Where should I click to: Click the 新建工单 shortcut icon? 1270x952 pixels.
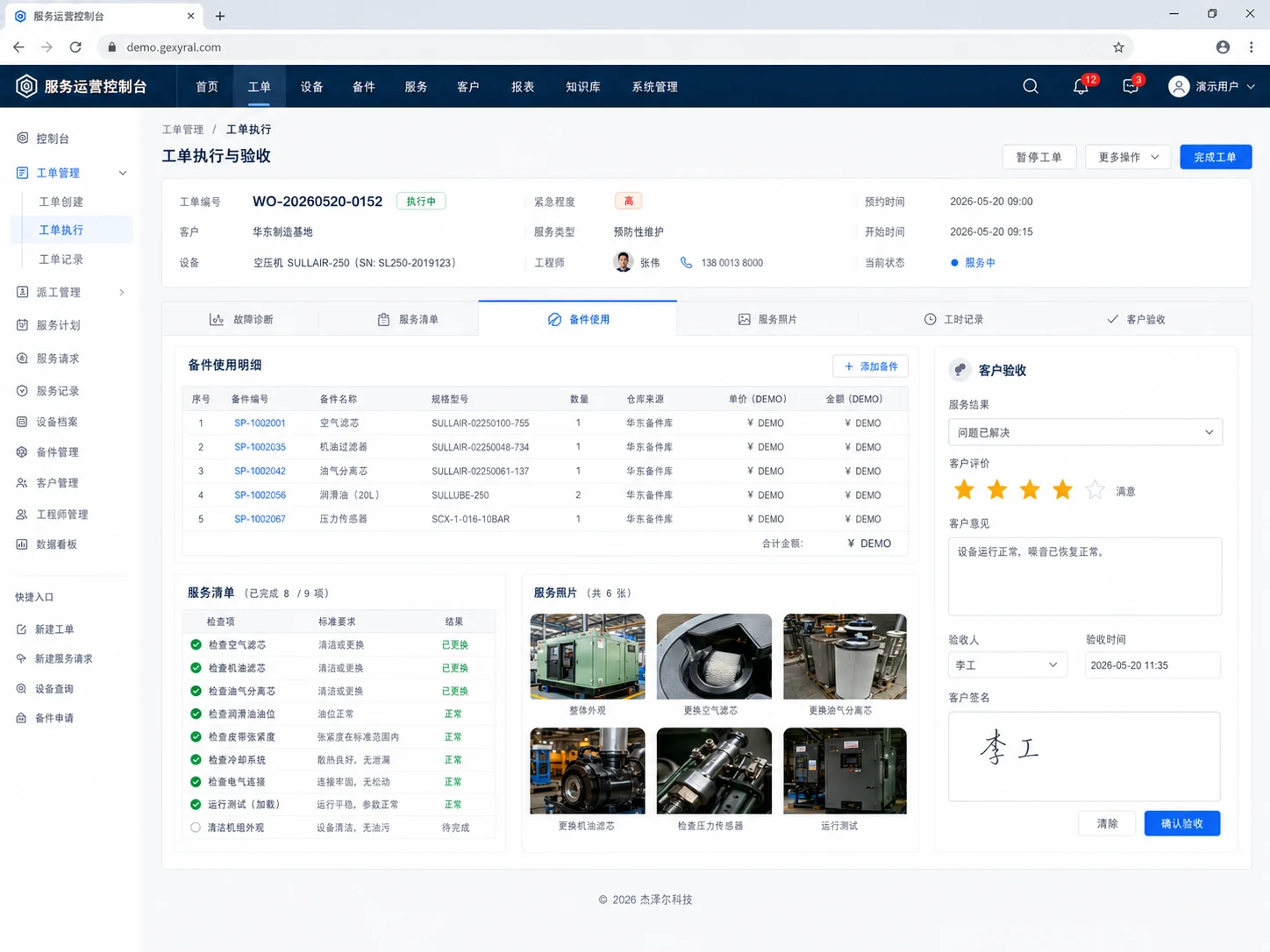tap(22, 629)
